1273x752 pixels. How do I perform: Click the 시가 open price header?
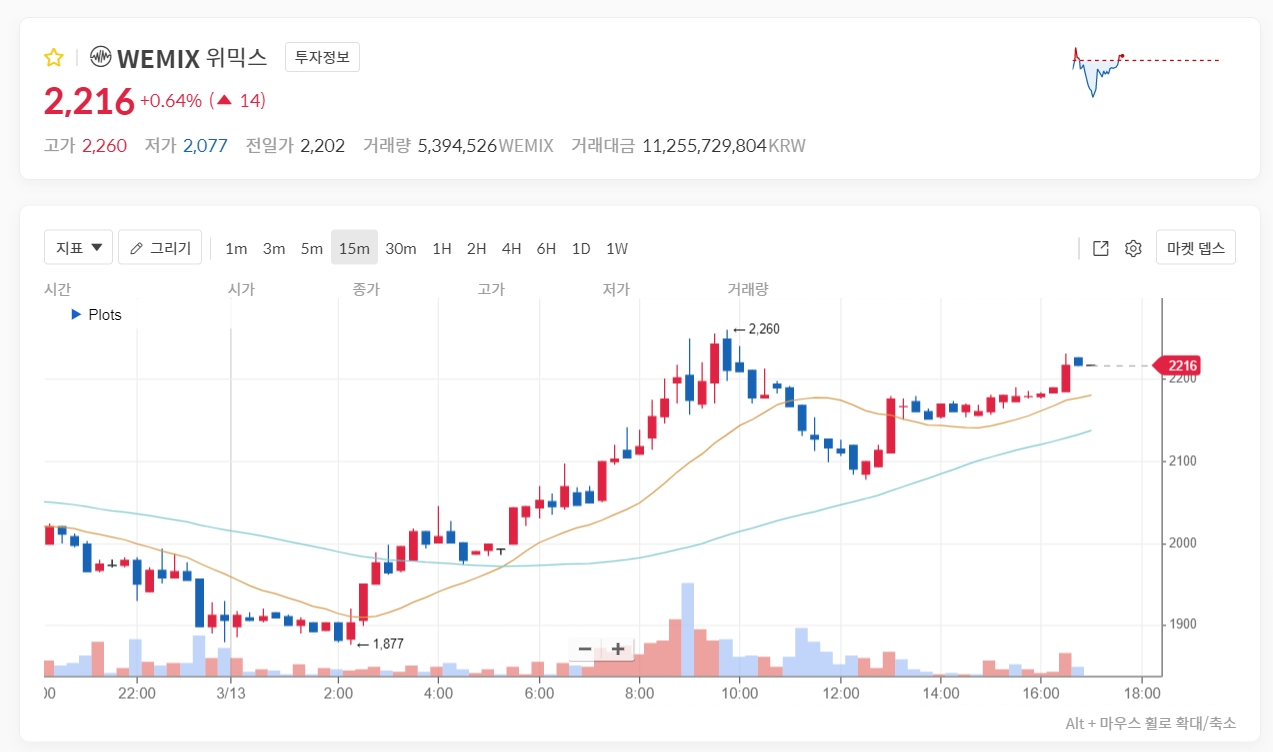click(x=241, y=289)
